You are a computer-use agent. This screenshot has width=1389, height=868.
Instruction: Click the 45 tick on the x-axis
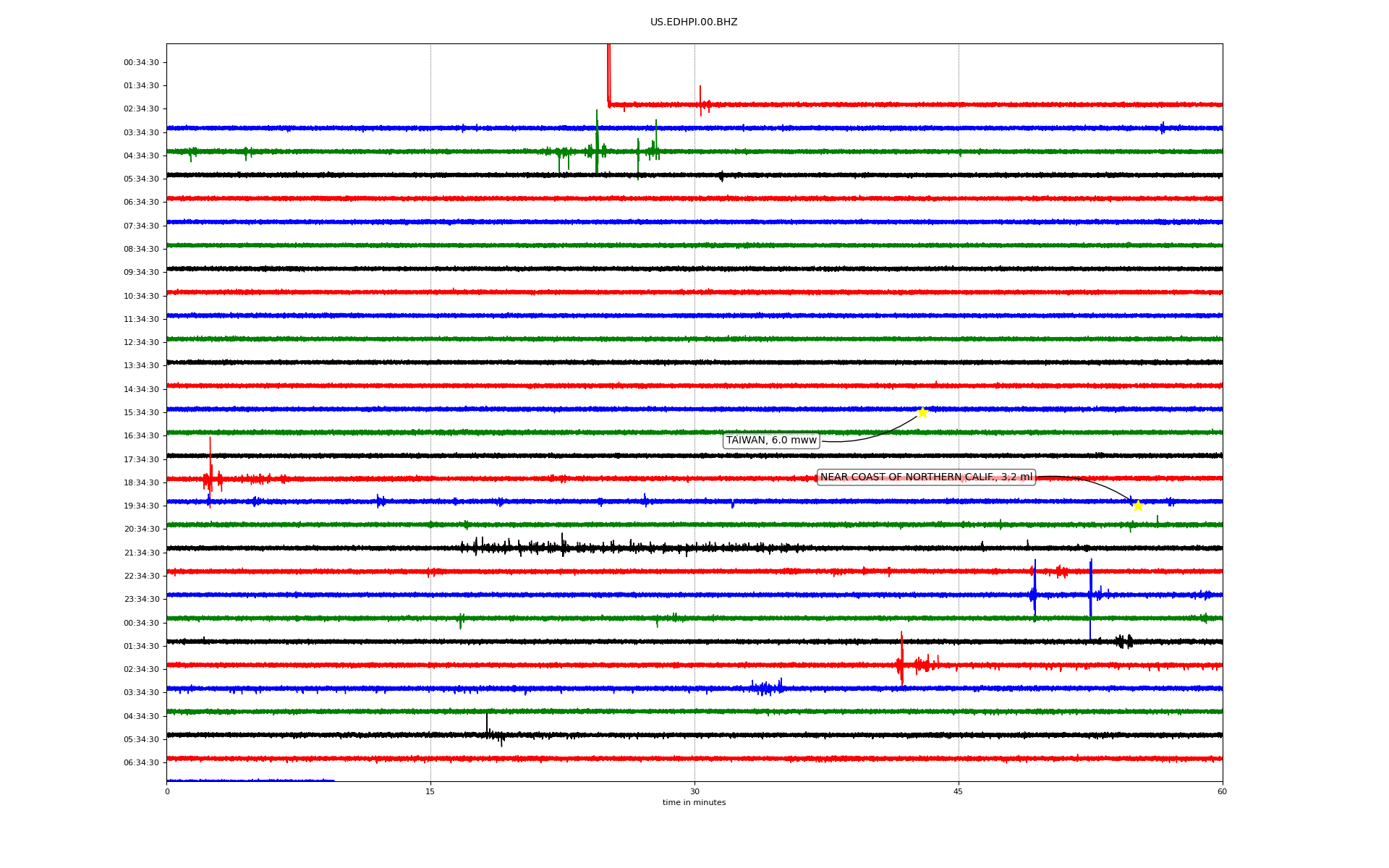pyautogui.click(x=959, y=791)
